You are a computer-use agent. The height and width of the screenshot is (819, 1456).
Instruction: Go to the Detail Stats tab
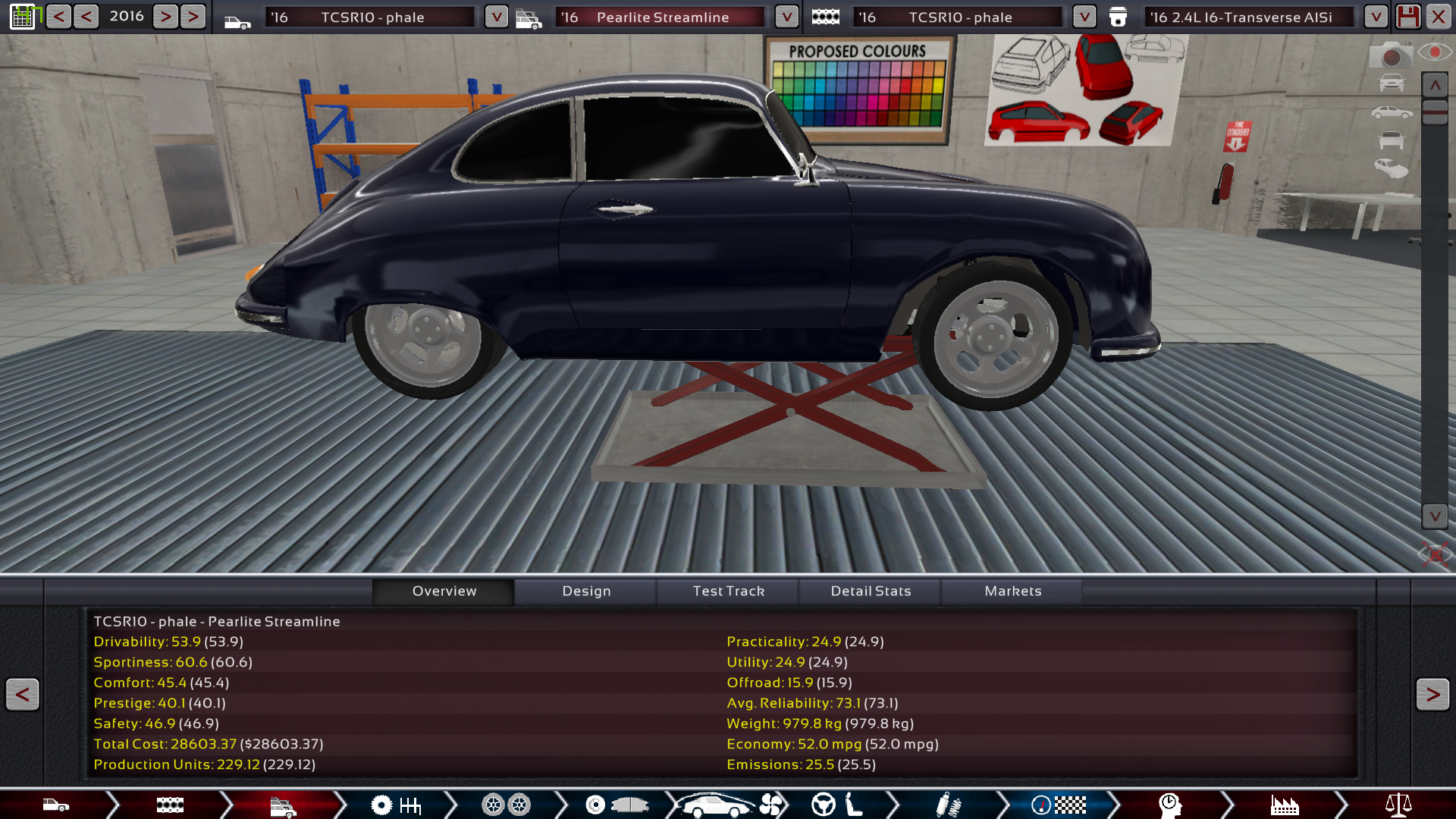tap(871, 591)
